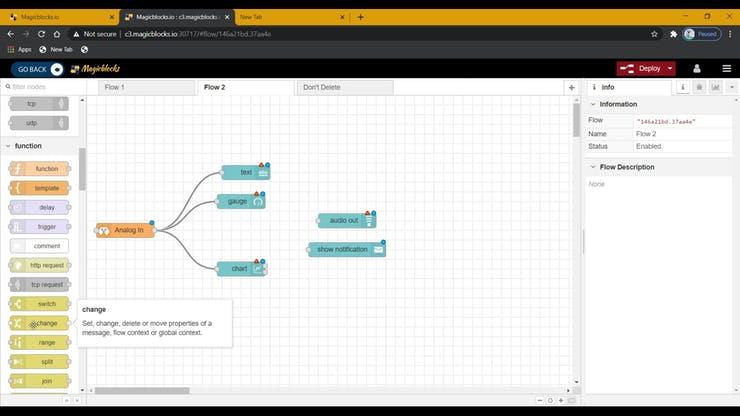Collapse the Information section

pos(593,104)
